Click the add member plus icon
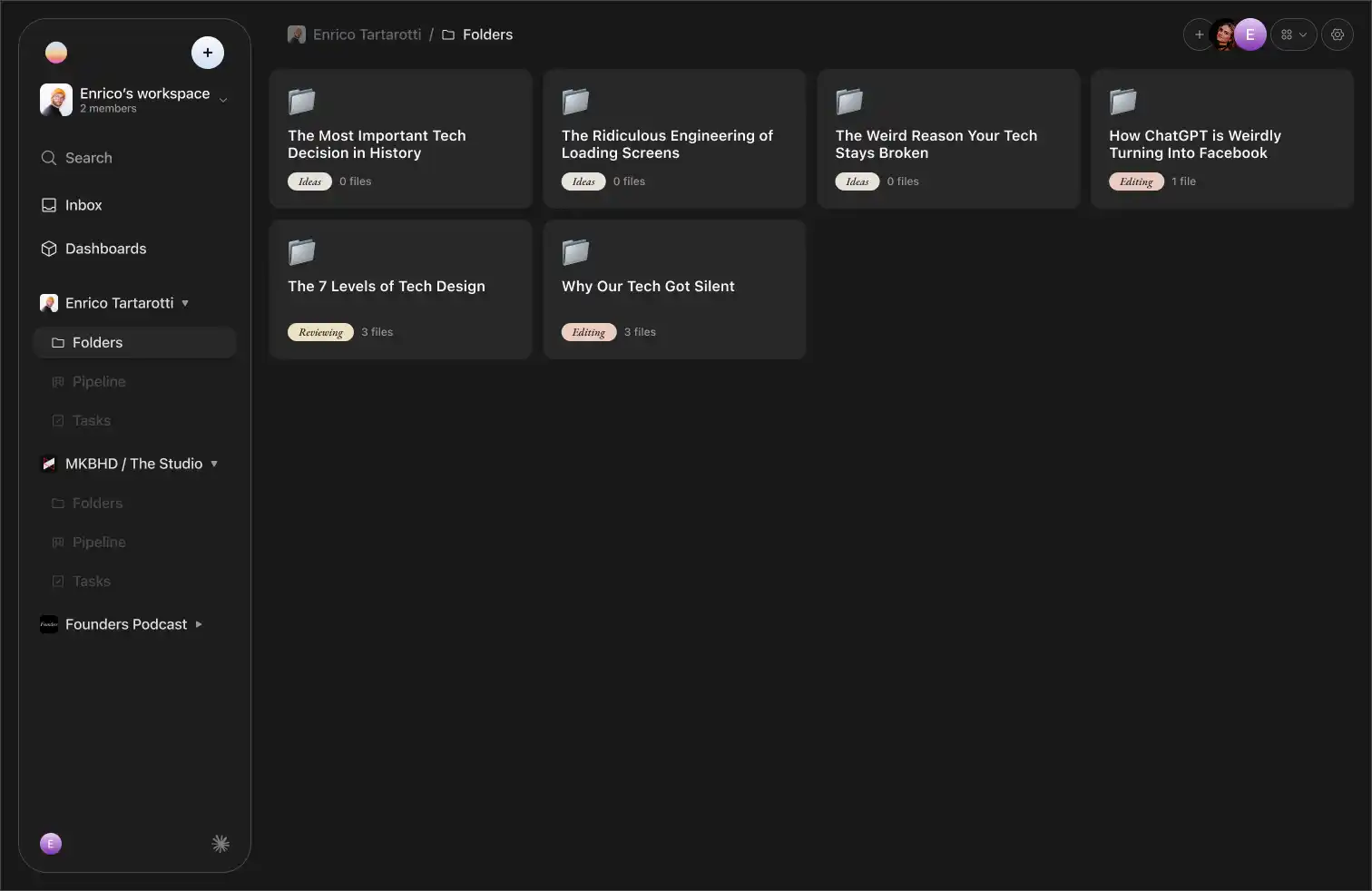This screenshot has height=891, width=1372. coord(1199,34)
